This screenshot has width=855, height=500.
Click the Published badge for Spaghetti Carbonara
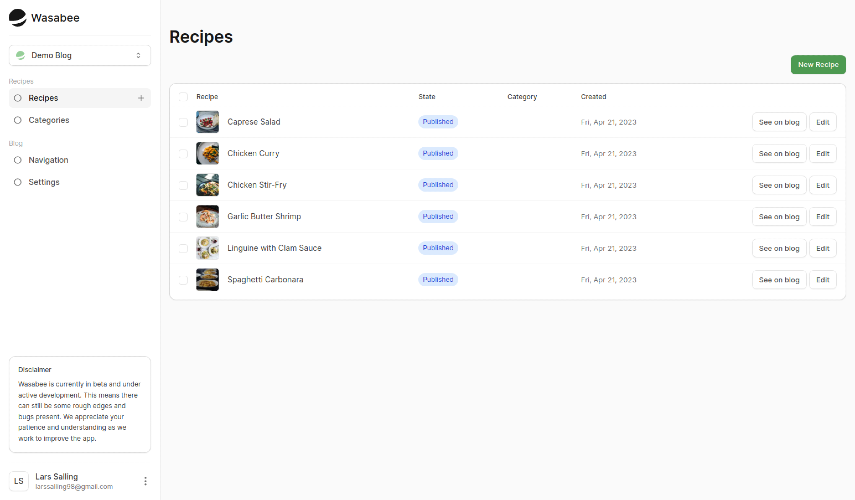(x=438, y=279)
